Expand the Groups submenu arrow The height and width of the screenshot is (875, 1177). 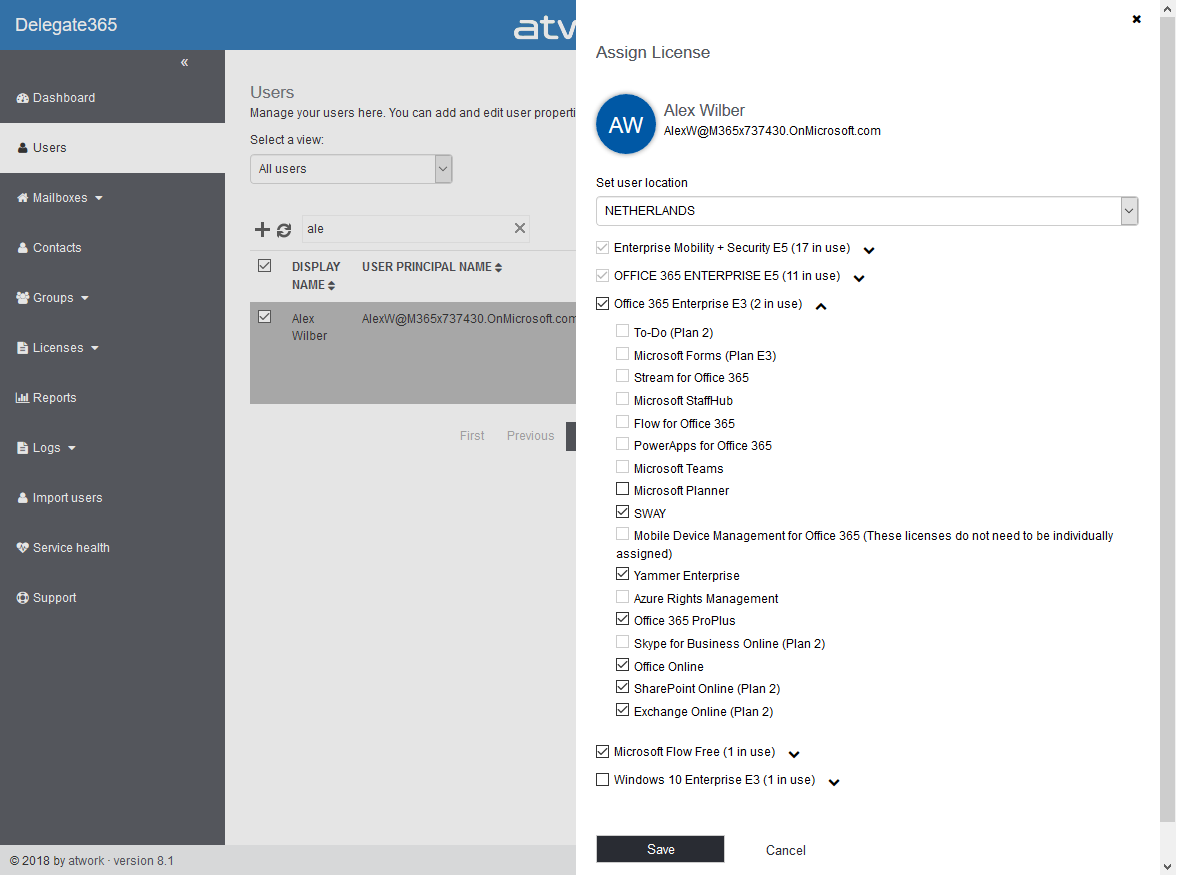click(85, 299)
